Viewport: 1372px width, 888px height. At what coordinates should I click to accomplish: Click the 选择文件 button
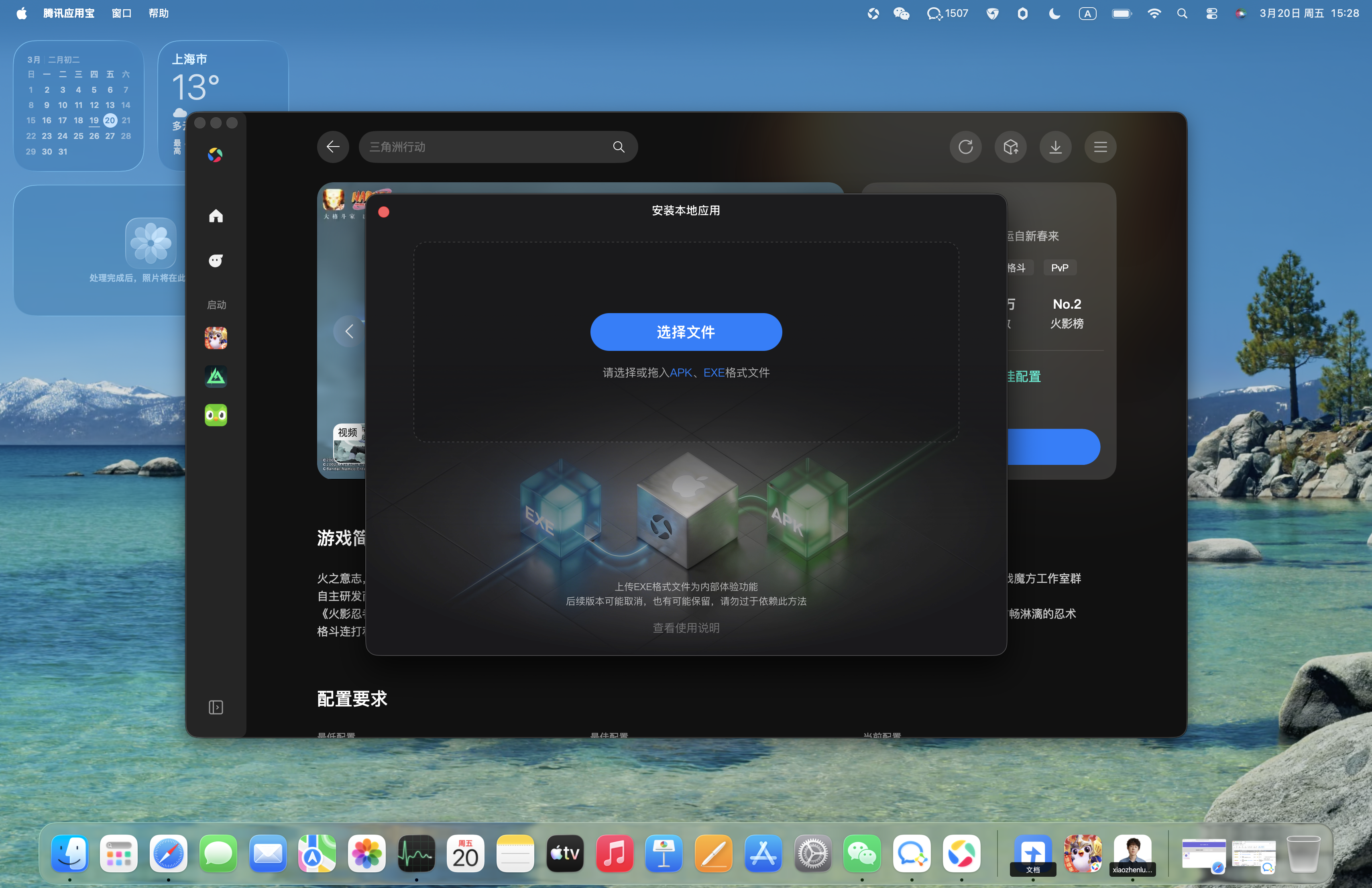tap(686, 332)
